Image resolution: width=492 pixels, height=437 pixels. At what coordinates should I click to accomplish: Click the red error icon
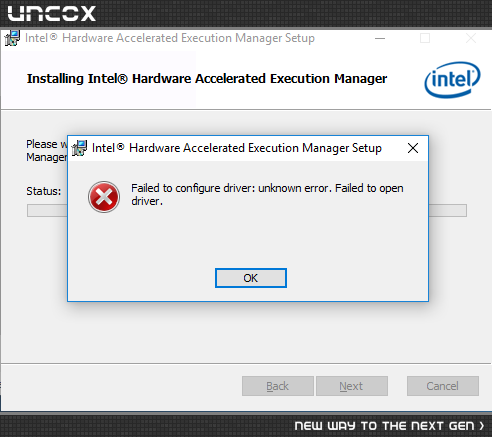[x=104, y=197]
